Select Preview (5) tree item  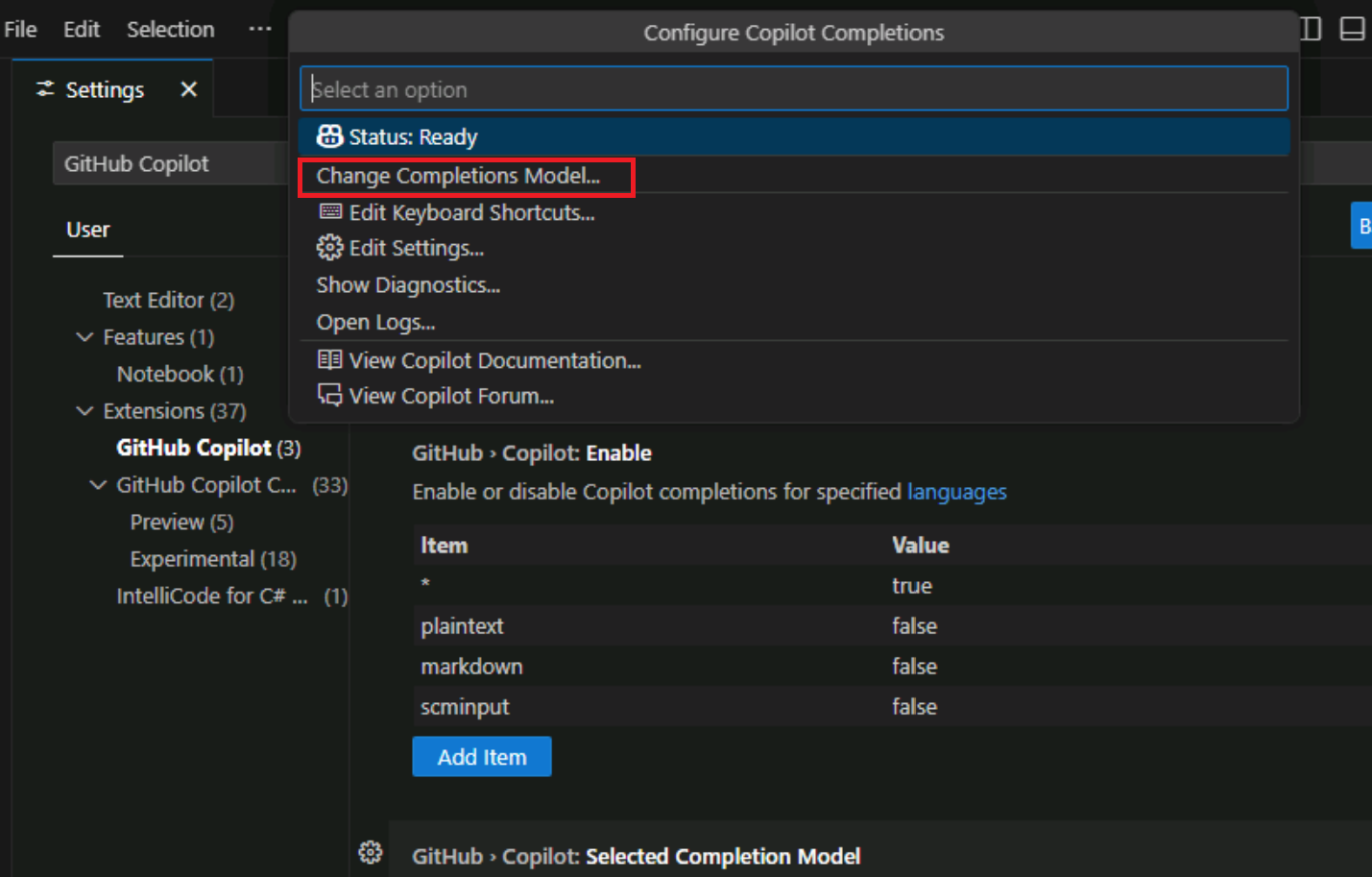click(x=181, y=522)
